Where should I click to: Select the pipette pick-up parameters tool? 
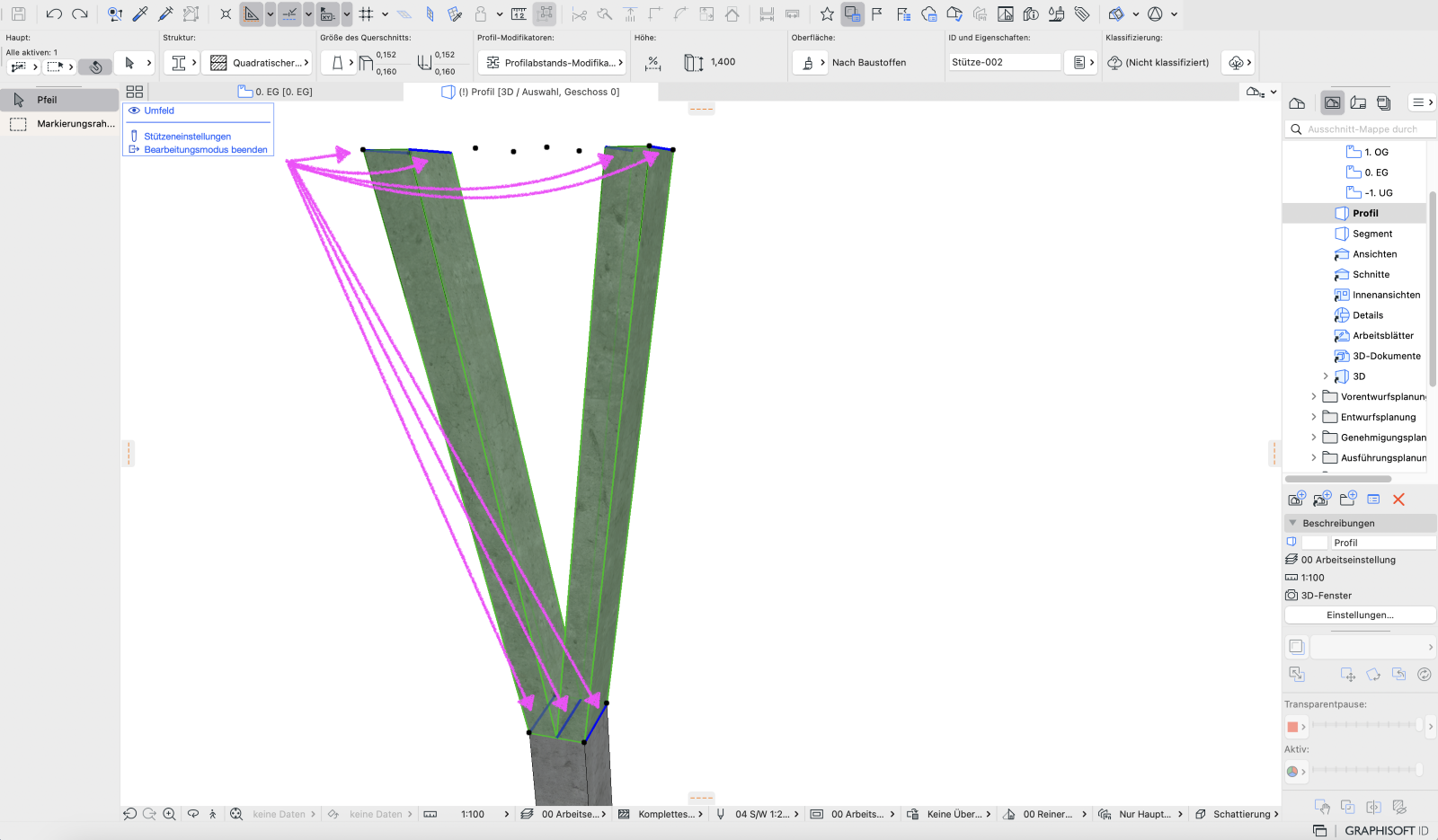(140, 13)
